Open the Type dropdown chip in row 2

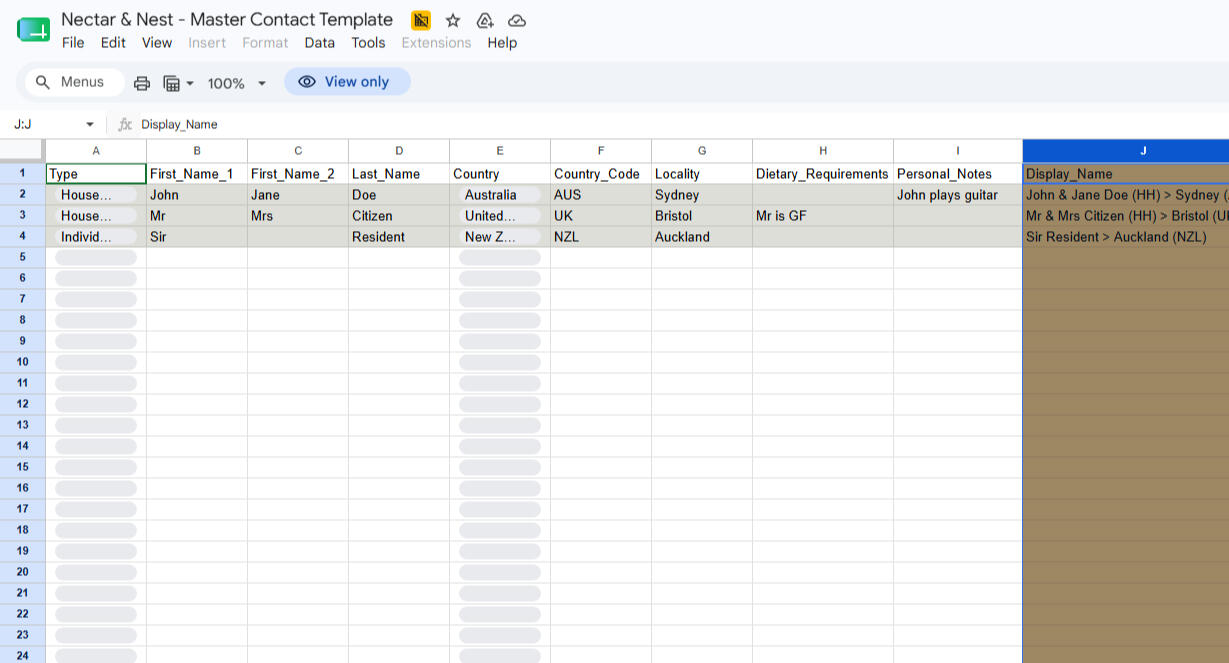[96, 195]
